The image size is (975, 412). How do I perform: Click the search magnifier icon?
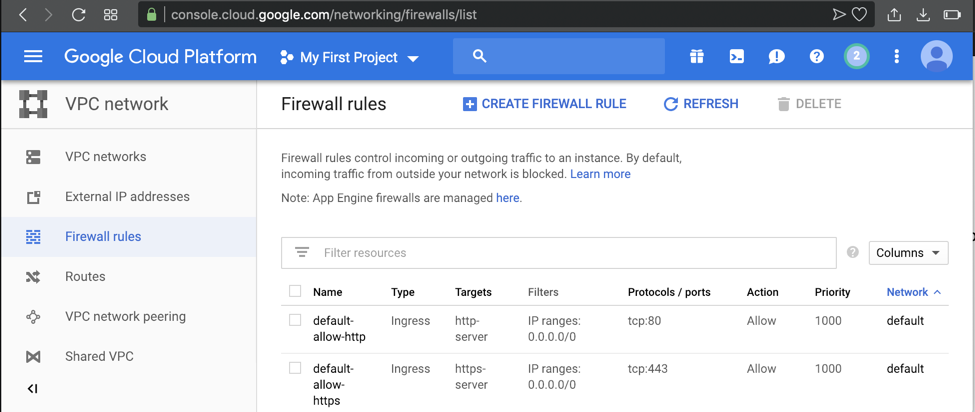(x=480, y=57)
